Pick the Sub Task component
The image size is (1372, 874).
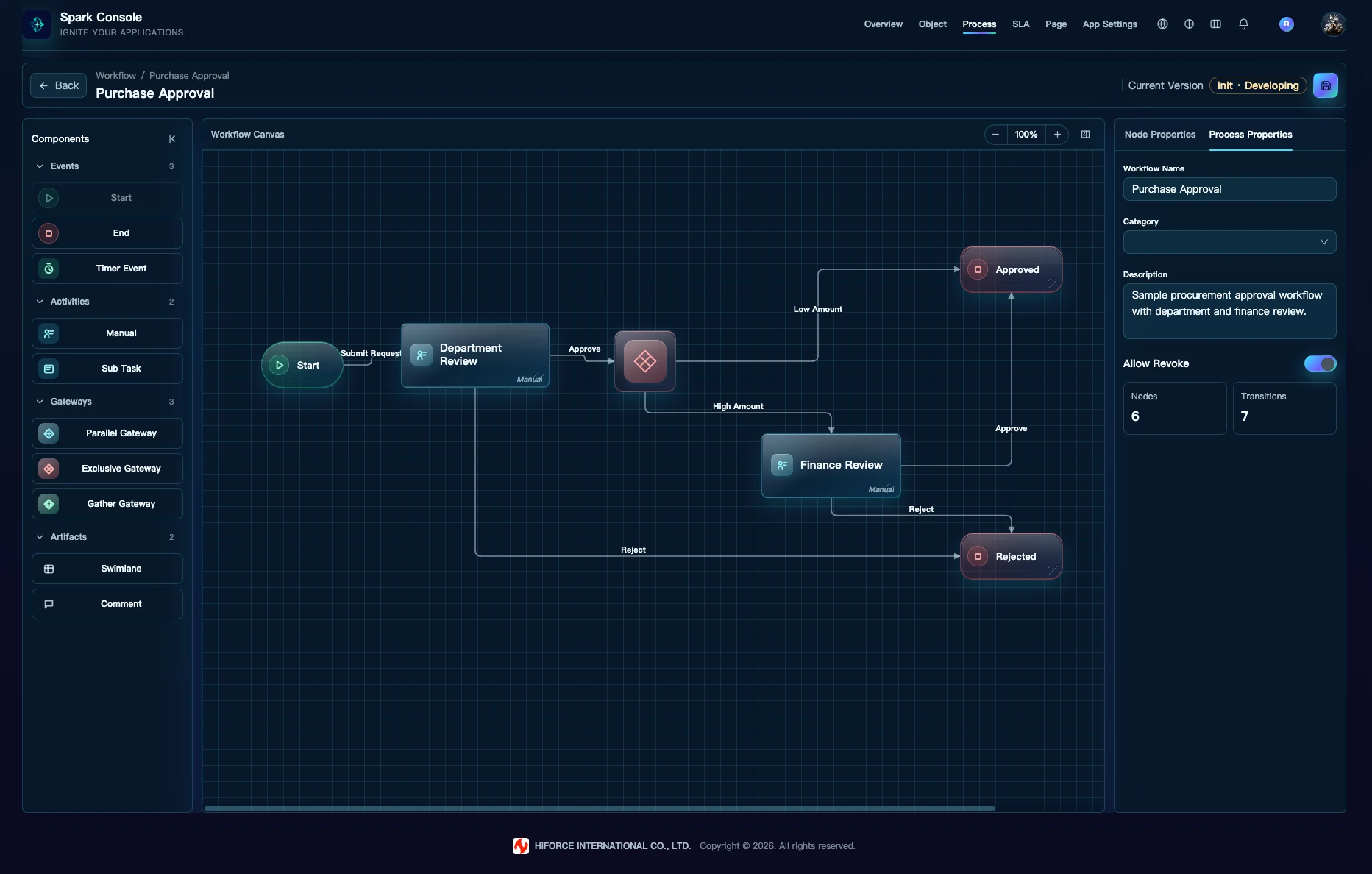point(107,369)
